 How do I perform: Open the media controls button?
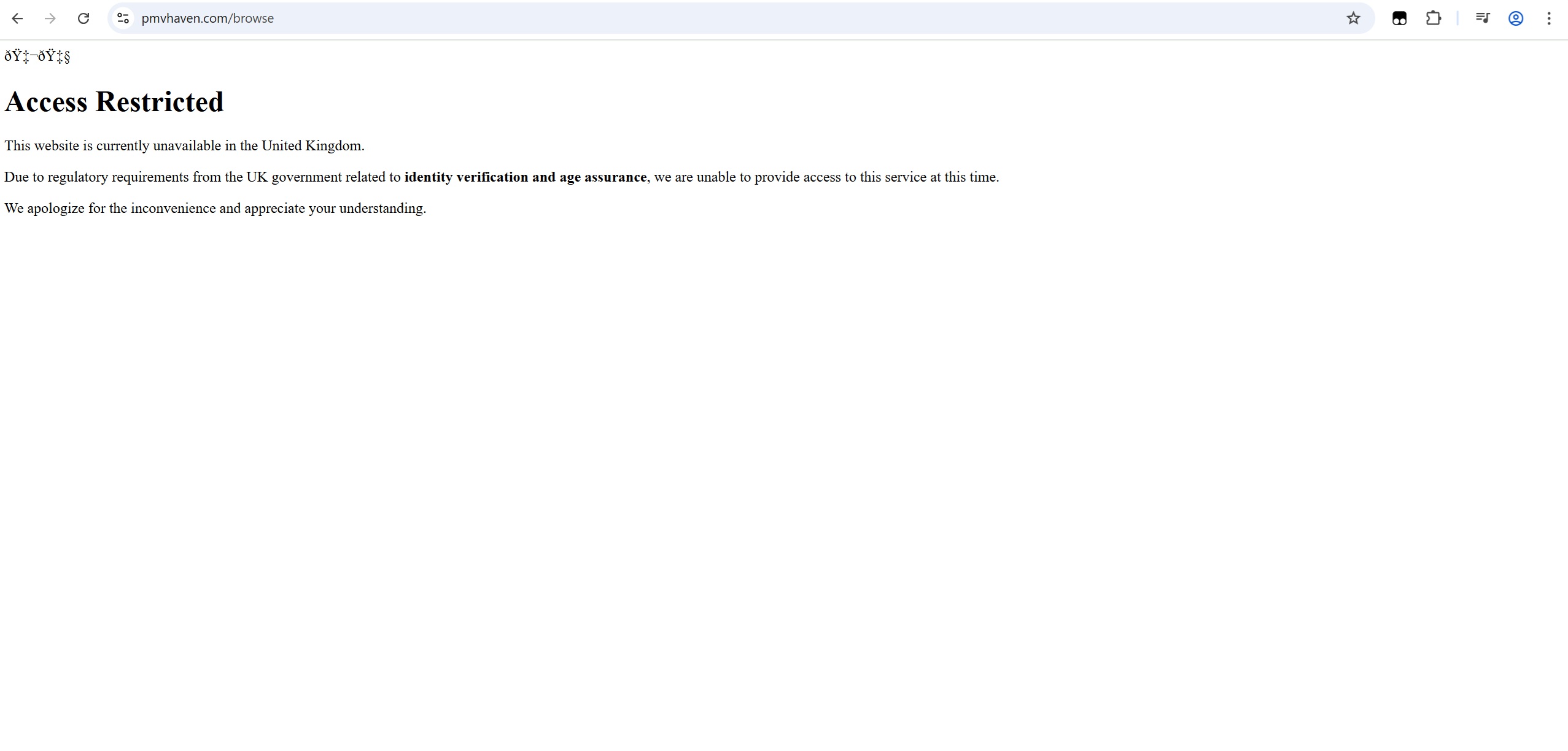click(x=1482, y=18)
